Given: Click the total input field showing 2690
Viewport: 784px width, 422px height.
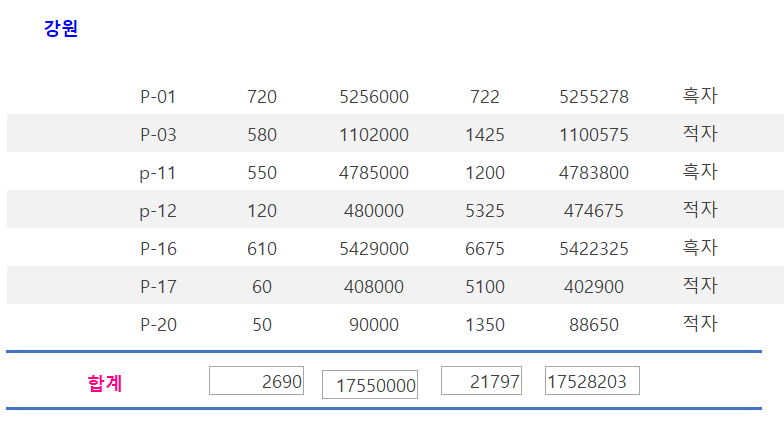Looking at the screenshot, I should pos(256,381).
